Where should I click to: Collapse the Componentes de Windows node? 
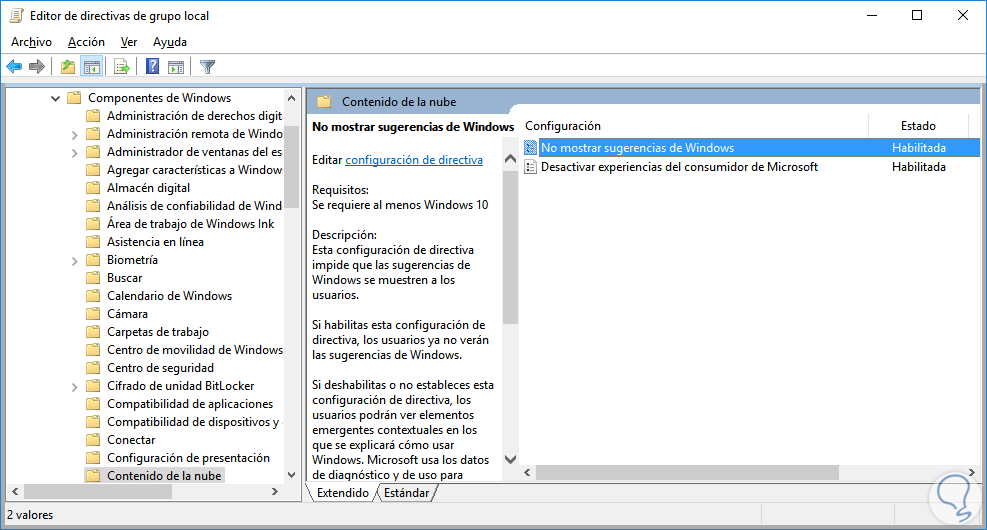(55, 98)
